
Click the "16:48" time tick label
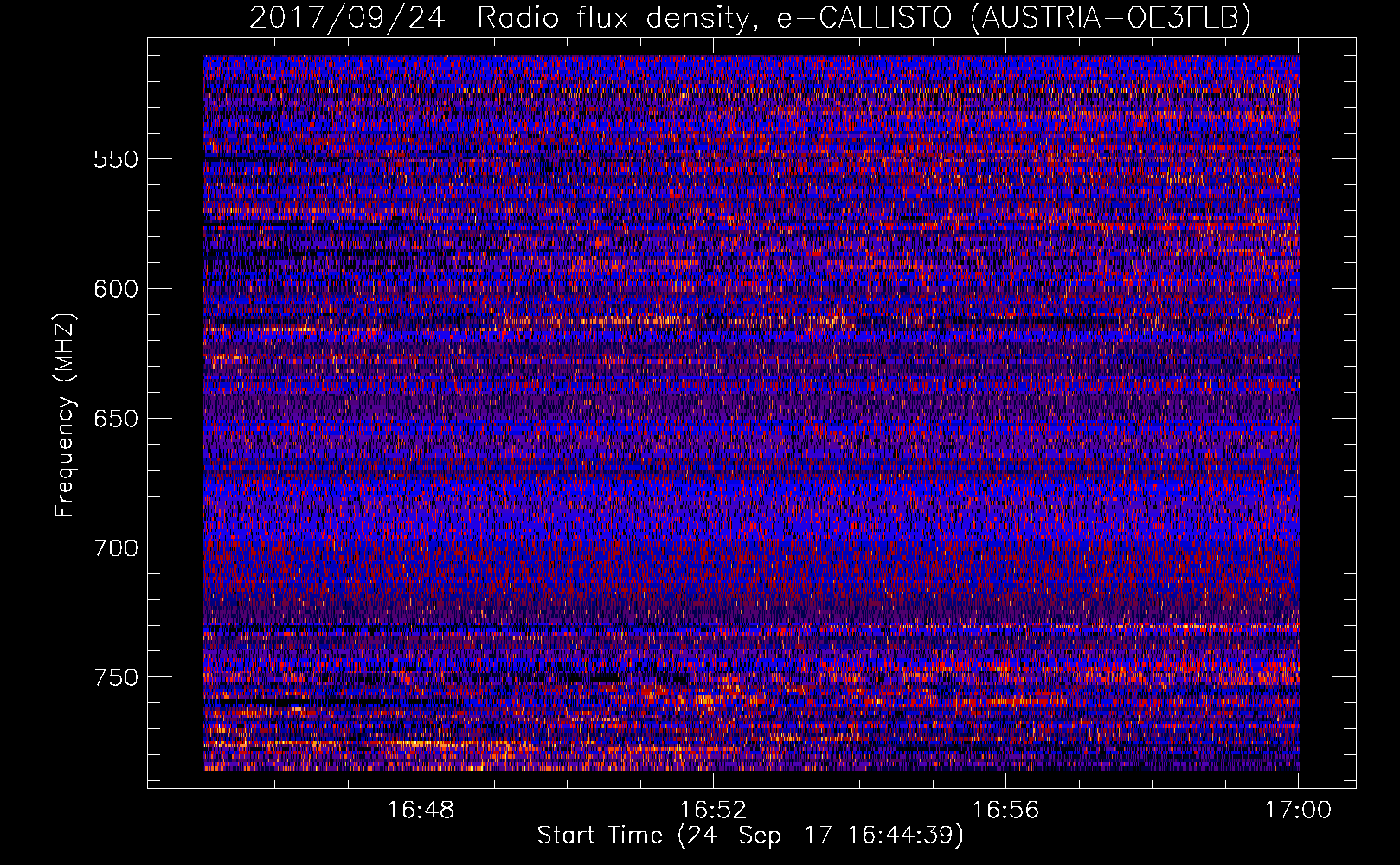(x=421, y=811)
